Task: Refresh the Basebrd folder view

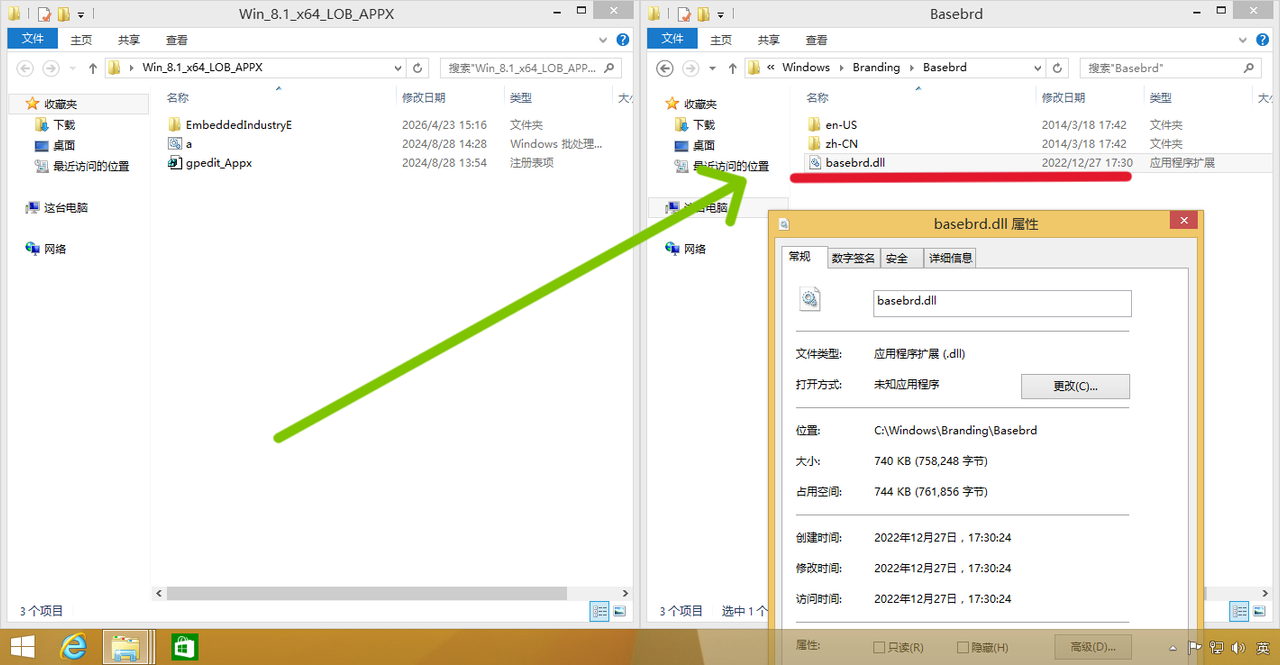Action: click(1059, 68)
